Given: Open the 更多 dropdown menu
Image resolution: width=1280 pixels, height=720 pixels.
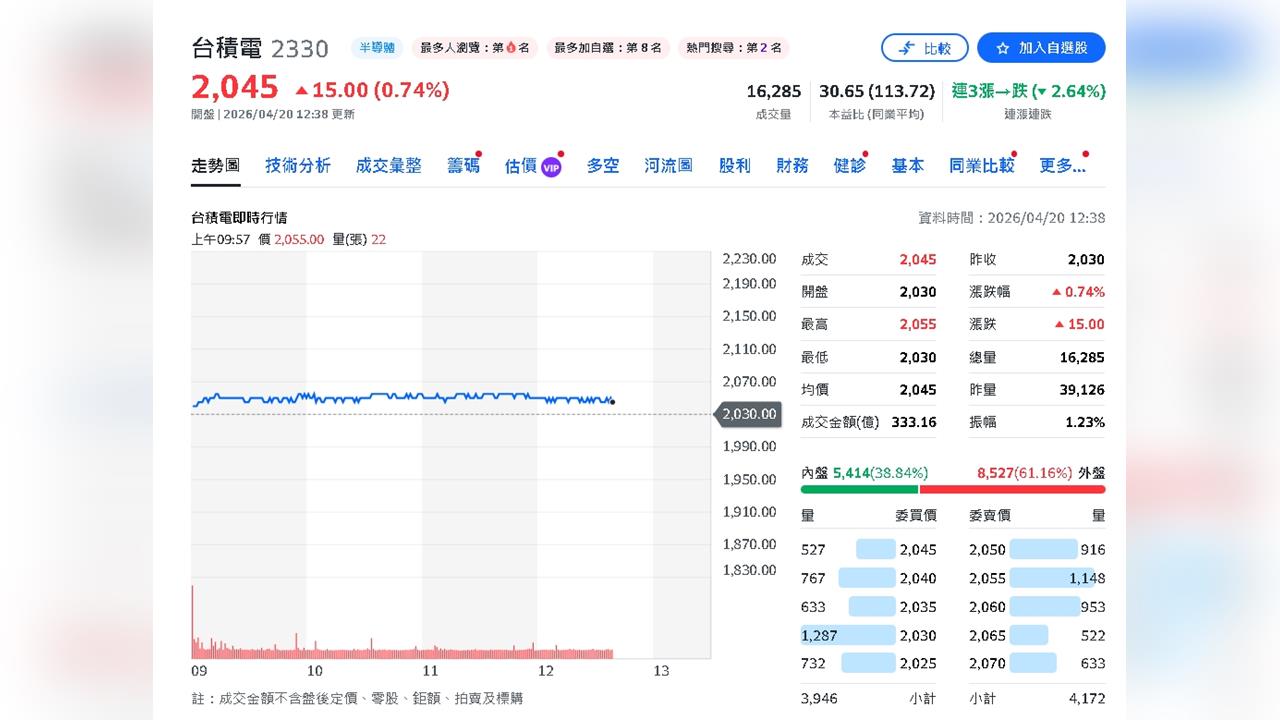Looking at the screenshot, I should pos(1061,166).
